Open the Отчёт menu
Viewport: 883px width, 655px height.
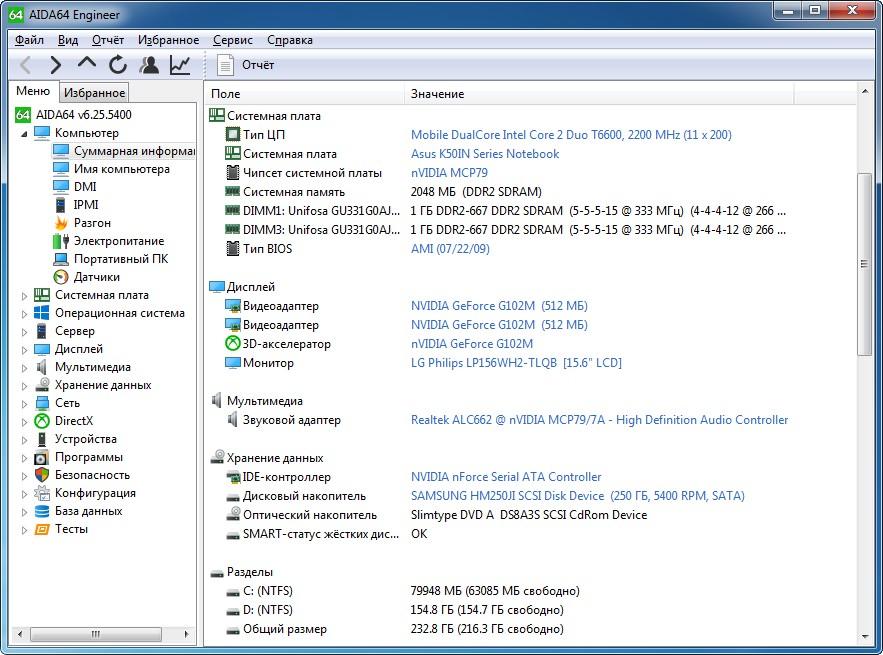point(108,40)
